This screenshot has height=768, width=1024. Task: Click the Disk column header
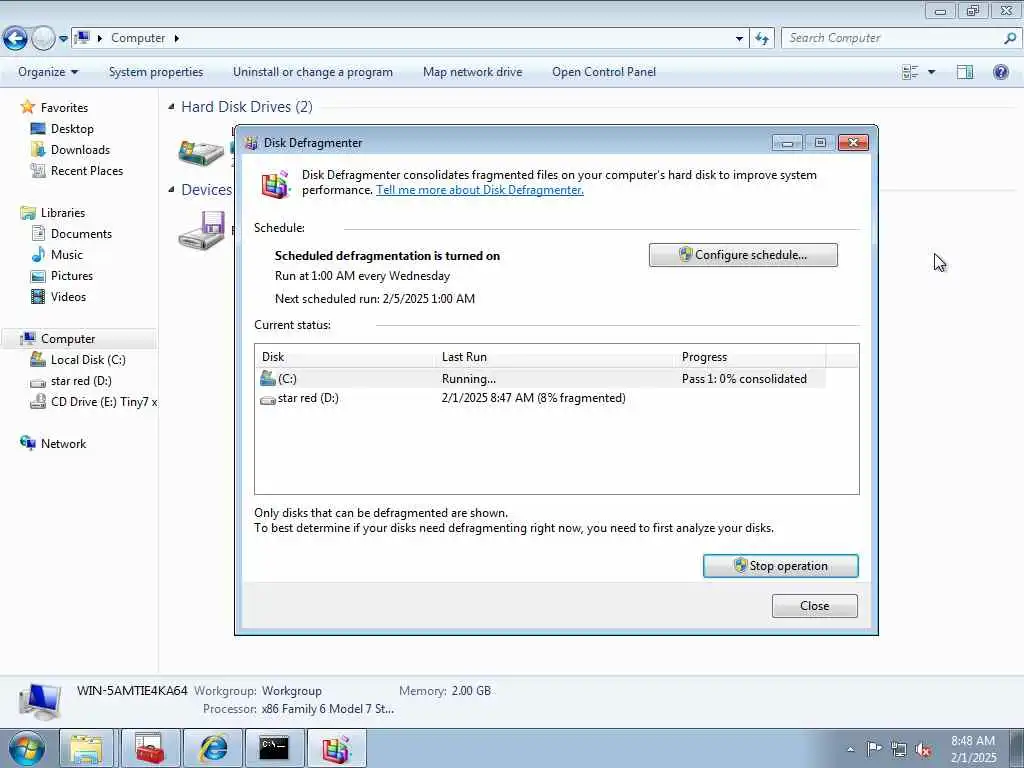point(346,357)
